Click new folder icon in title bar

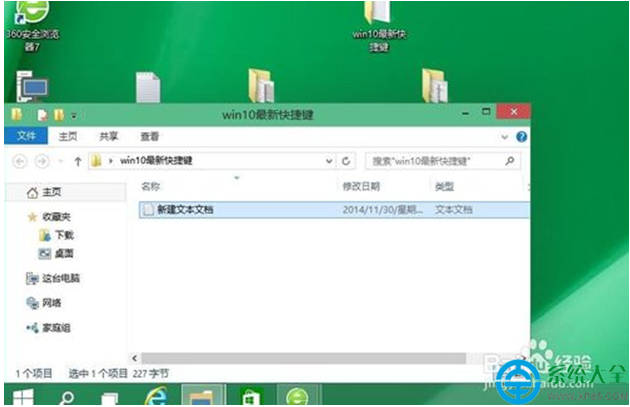pos(59,115)
